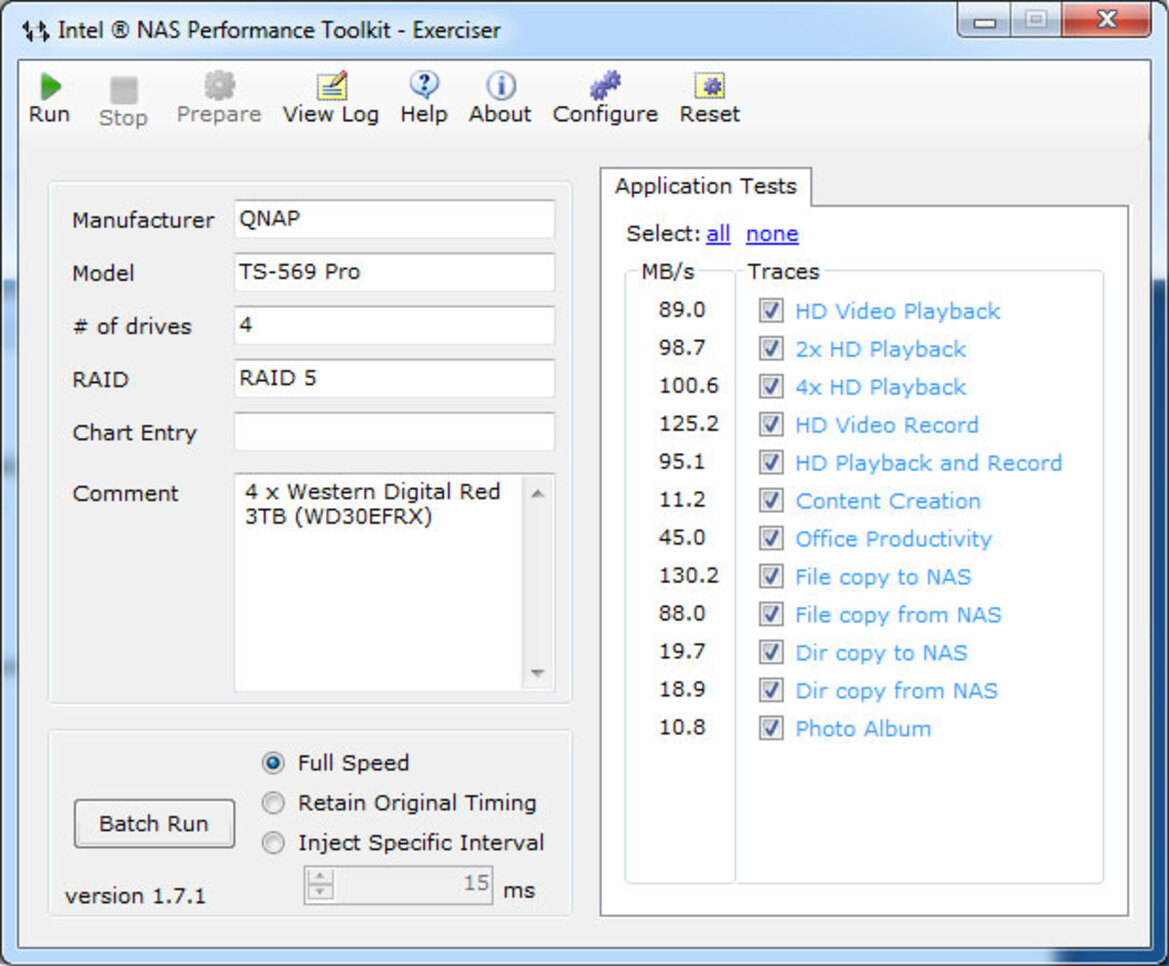This screenshot has height=966, width=1169.
Task: Open the About info icon
Action: tap(501, 86)
